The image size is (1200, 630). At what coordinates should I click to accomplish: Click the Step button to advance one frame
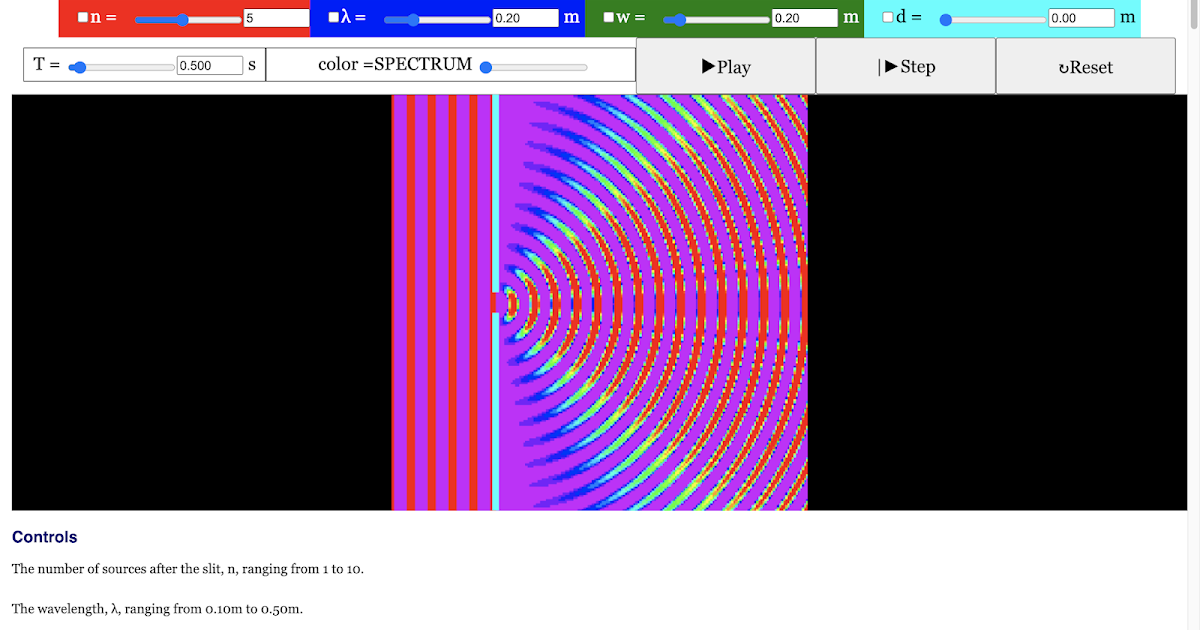click(x=905, y=66)
